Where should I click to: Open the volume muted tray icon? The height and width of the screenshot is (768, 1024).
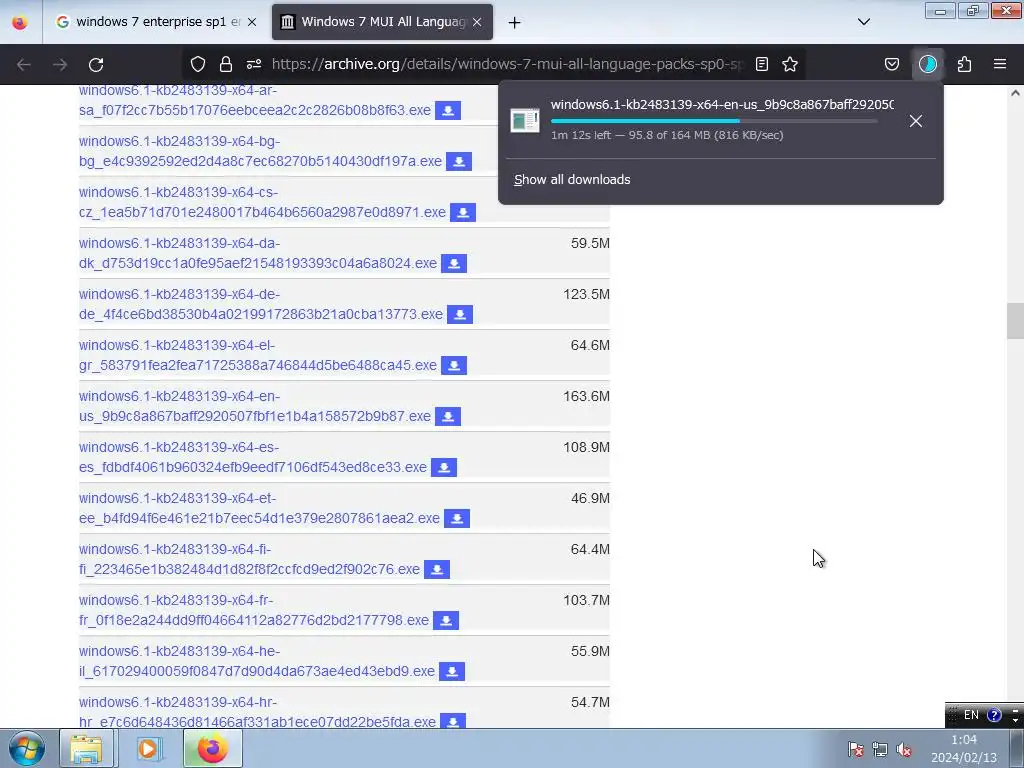904,750
